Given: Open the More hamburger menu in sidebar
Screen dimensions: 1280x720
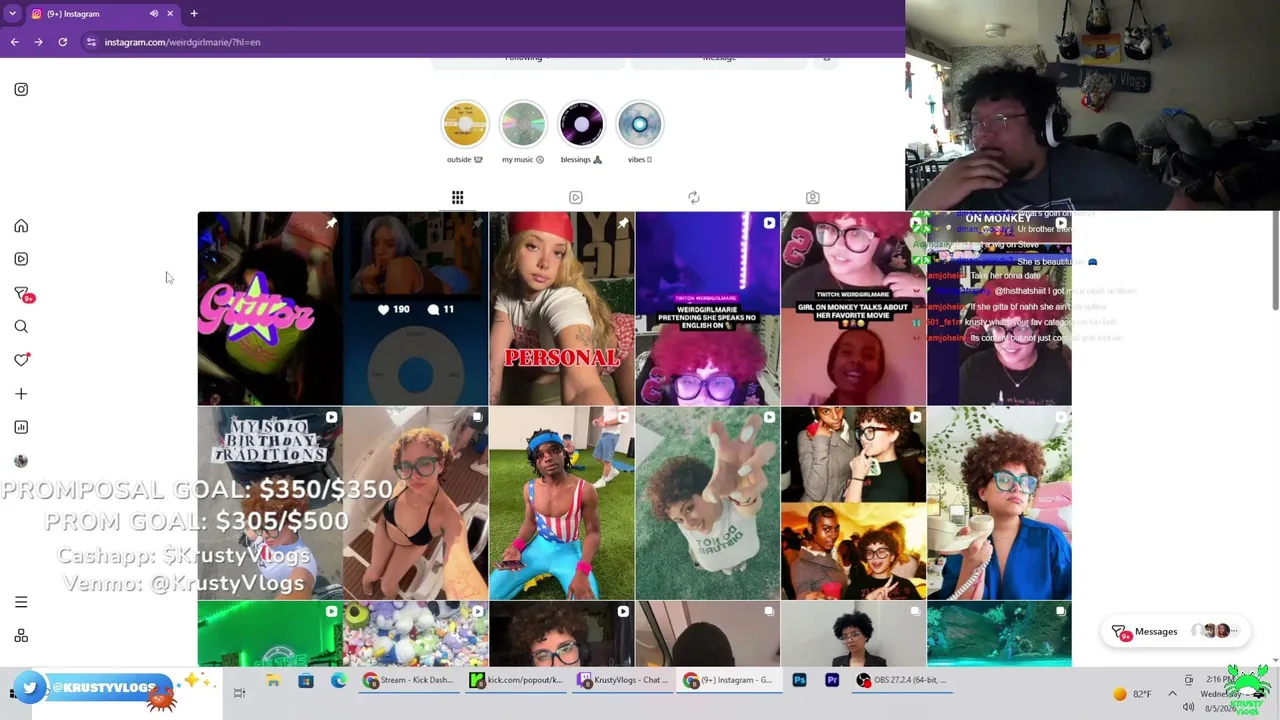Looking at the screenshot, I should [x=21, y=602].
